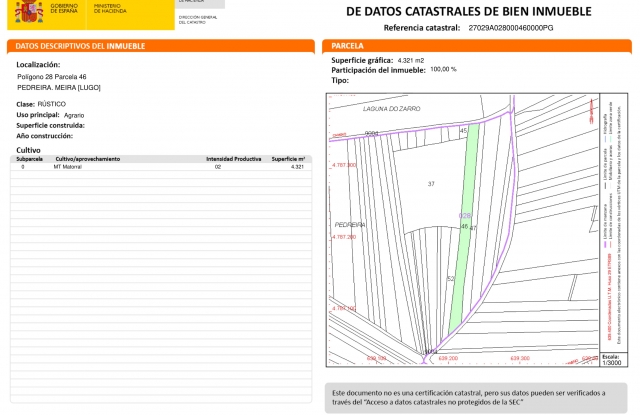
Task: Click the 'GOBIERNO DE ESPAÑA' header text
Action: (x=64, y=9)
